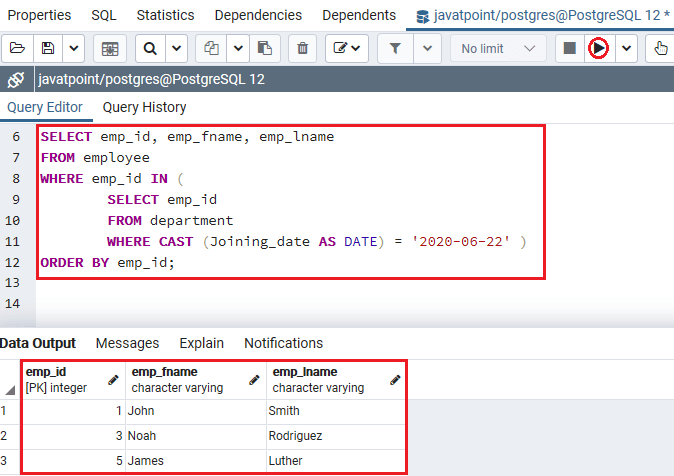674x476 pixels.
Task: Click the Filter funnel icon
Action: pyautogui.click(x=396, y=48)
